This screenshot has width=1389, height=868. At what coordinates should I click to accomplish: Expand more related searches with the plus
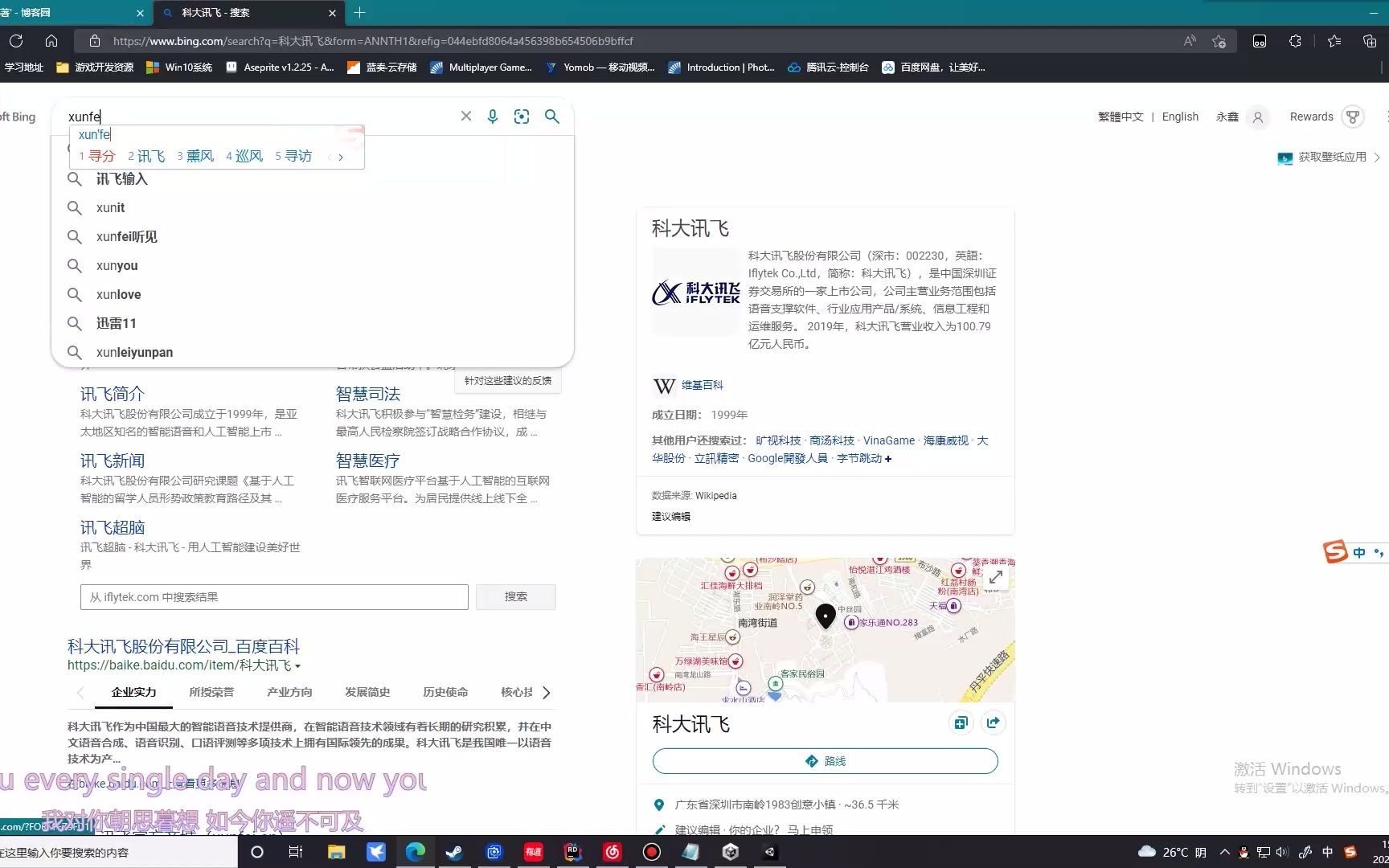(889, 458)
